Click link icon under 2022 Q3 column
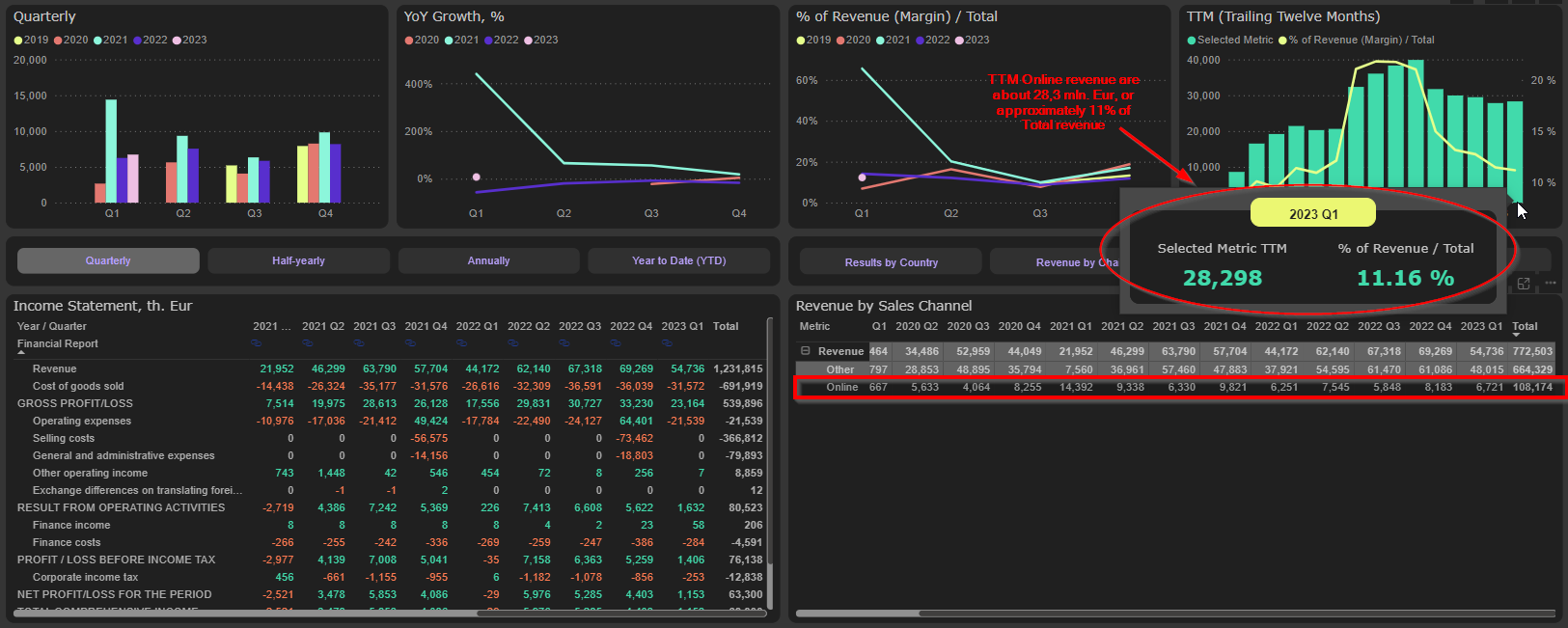The image size is (1568, 628). [x=564, y=342]
